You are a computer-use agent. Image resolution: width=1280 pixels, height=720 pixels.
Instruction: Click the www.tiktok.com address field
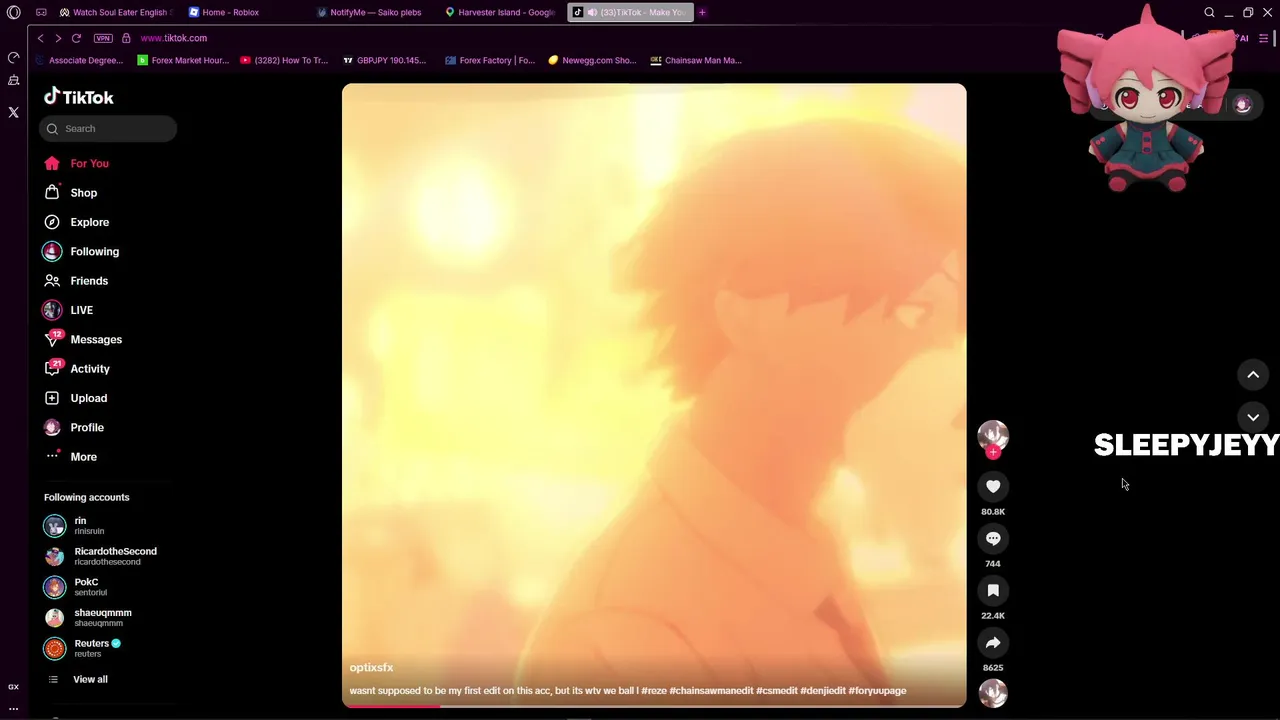click(x=174, y=38)
